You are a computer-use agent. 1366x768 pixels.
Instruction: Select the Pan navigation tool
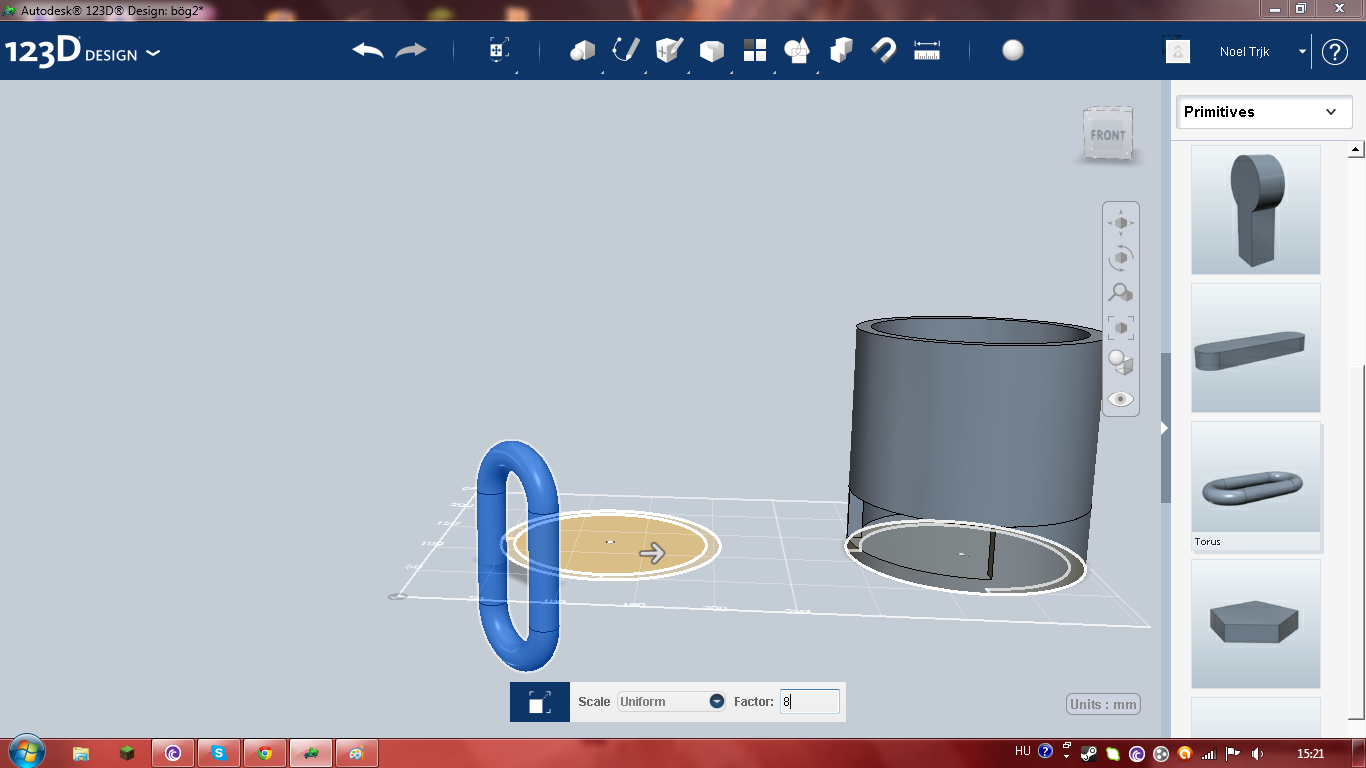coord(1121,223)
